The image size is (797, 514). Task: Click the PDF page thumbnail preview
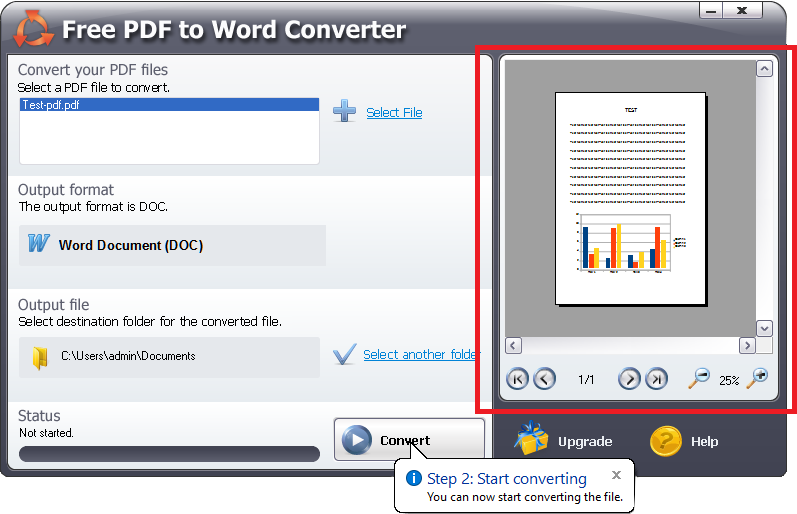click(631, 199)
